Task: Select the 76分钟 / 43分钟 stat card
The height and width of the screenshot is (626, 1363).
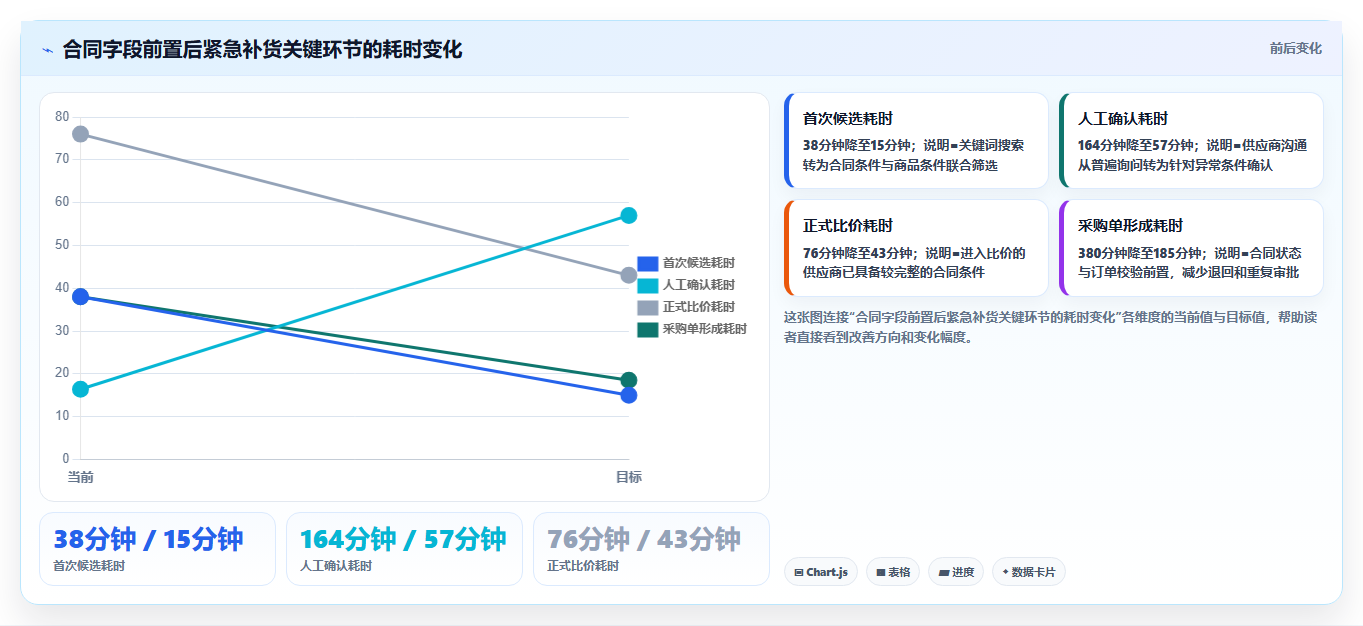Action: pos(651,549)
